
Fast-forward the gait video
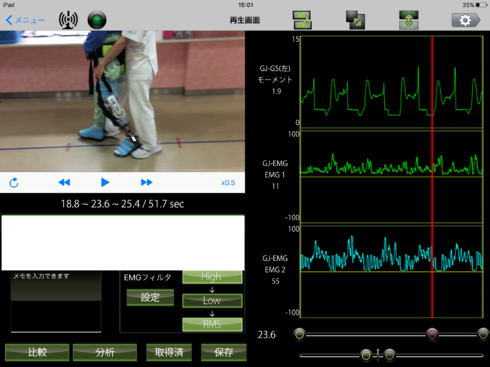(147, 182)
